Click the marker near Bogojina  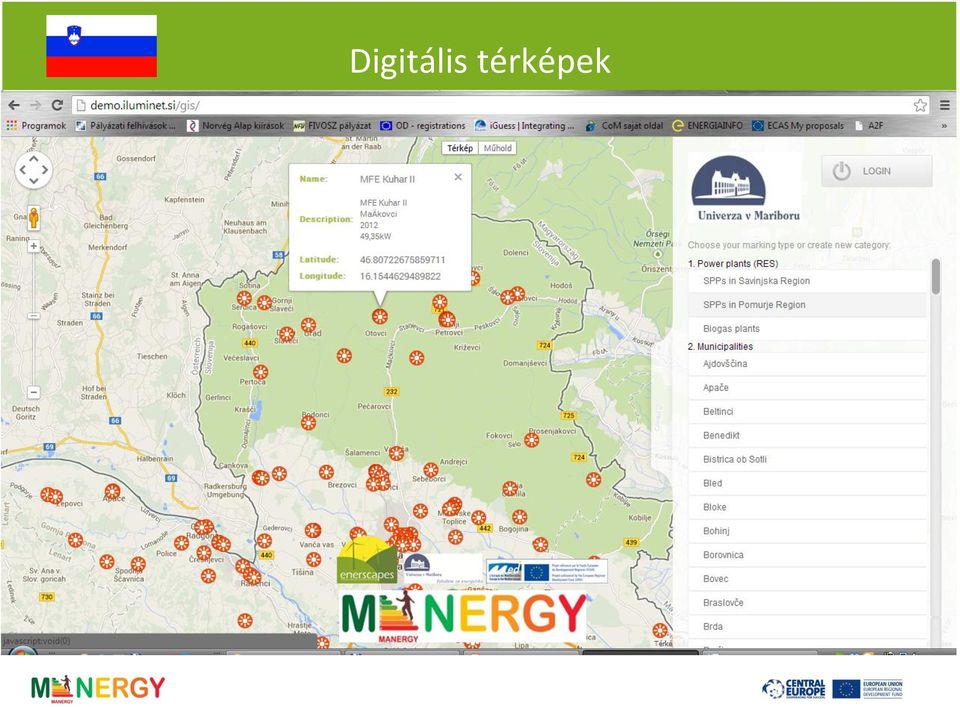(x=520, y=517)
